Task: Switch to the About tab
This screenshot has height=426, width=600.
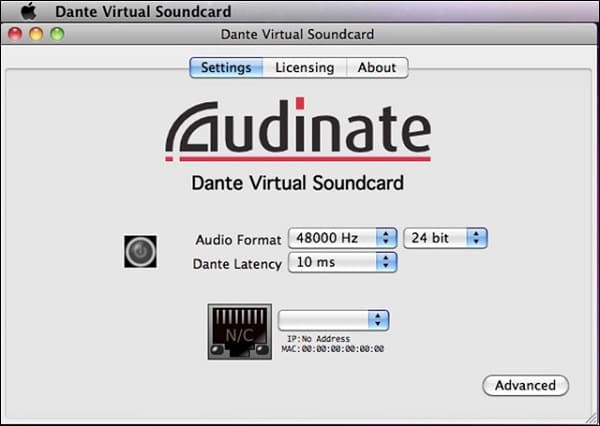Action: [x=377, y=68]
